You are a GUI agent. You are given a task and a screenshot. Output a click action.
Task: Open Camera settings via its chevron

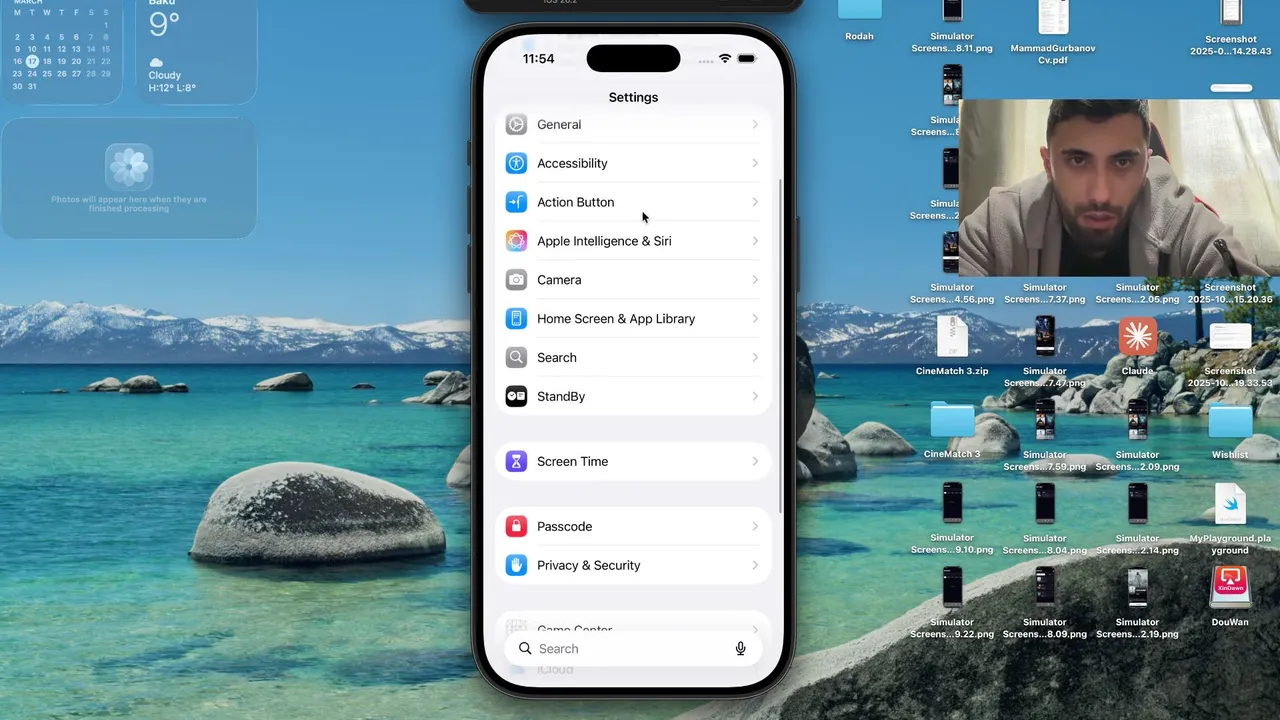pyautogui.click(x=755, y=280)
